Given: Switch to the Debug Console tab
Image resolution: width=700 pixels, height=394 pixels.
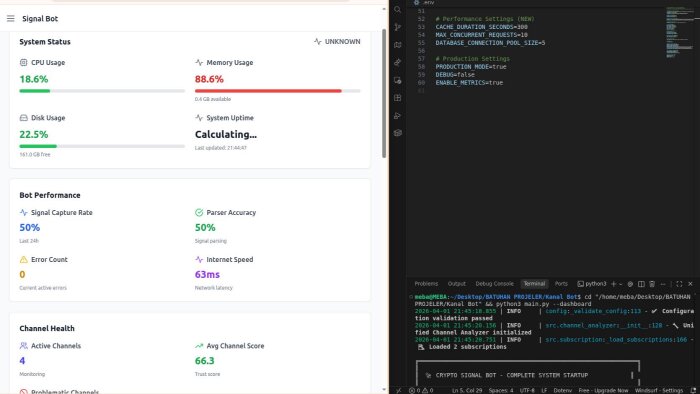Looking at the screenshot, I should coord(494,284).
